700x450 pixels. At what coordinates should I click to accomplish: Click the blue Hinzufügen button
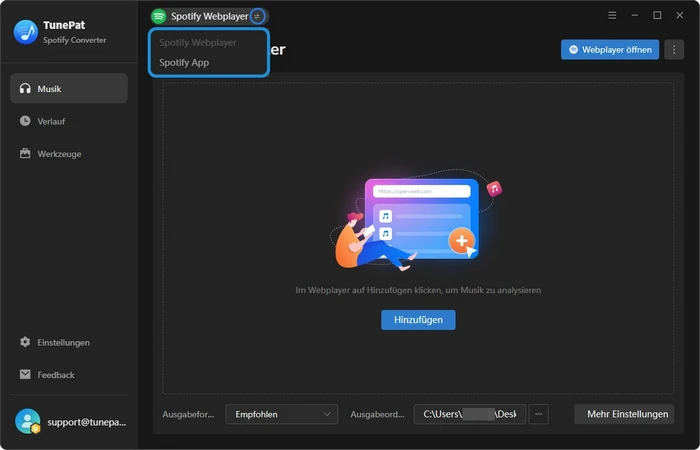(418, 320)
